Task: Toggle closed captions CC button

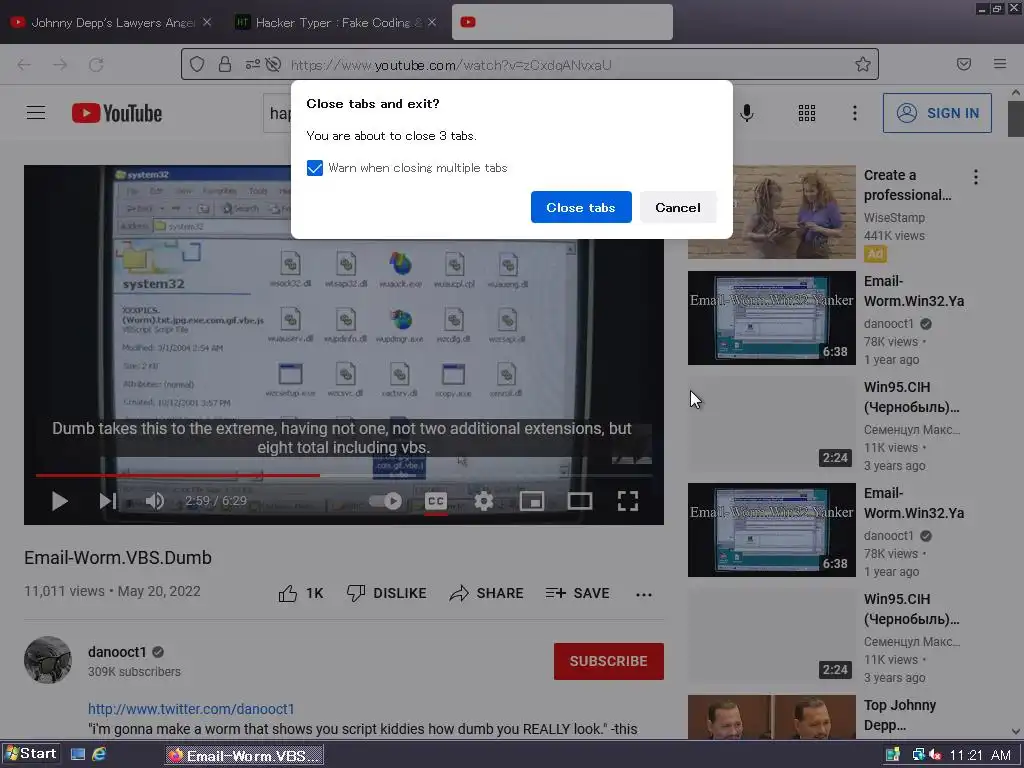Action: (436, 501)
